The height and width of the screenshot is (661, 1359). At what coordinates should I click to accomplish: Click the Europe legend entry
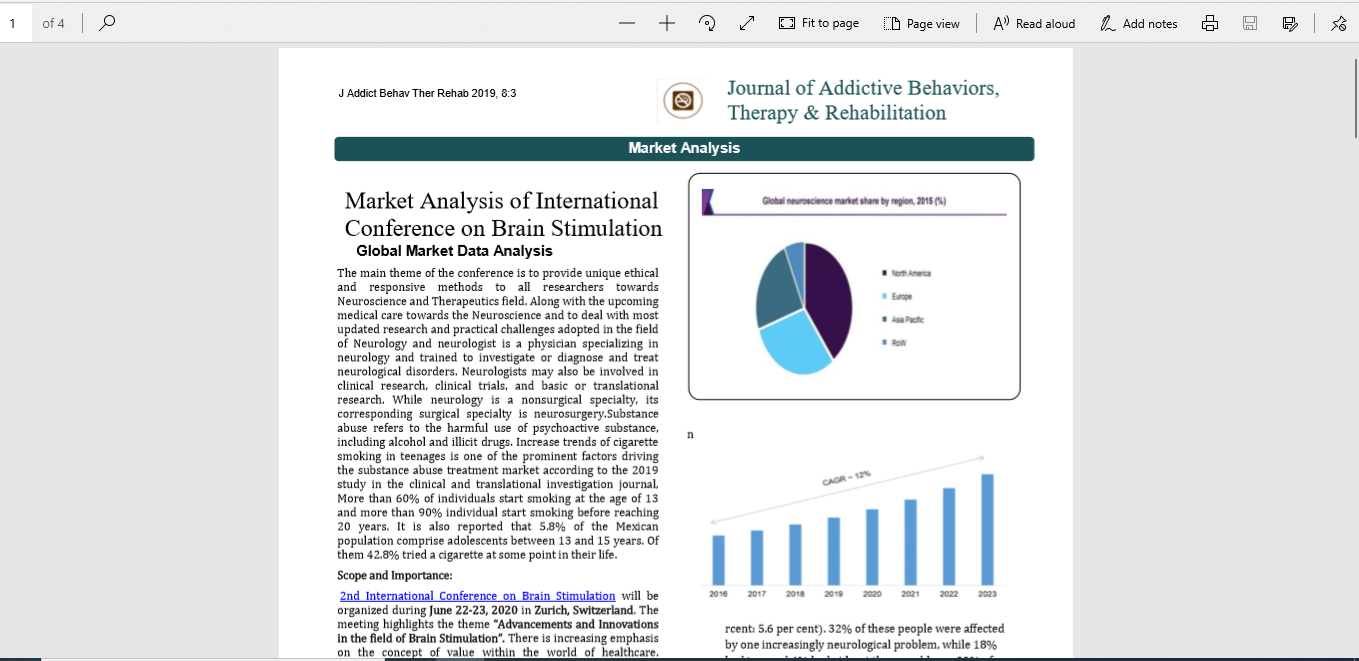(x=896, y=297)
